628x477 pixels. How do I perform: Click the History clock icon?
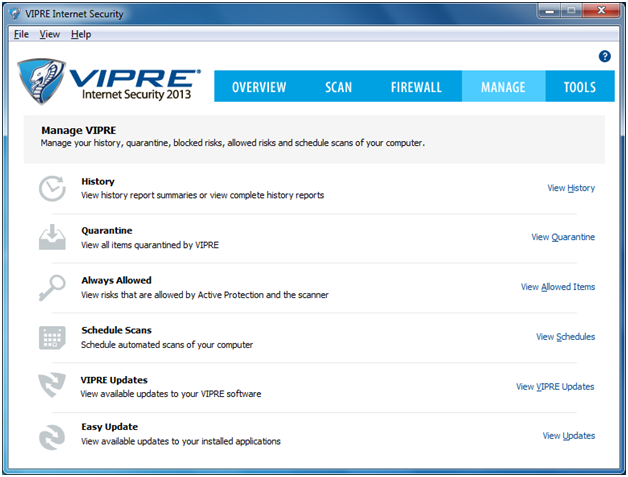click(52, 188)
